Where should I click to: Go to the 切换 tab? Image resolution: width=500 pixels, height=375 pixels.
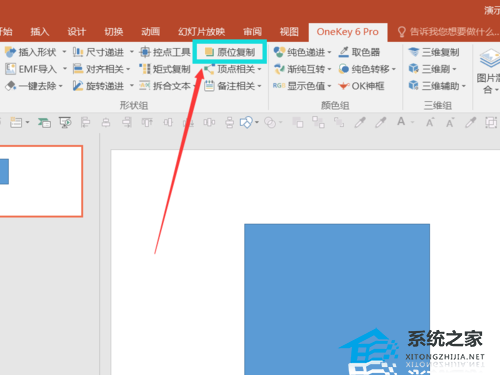[x=114, y=32]
